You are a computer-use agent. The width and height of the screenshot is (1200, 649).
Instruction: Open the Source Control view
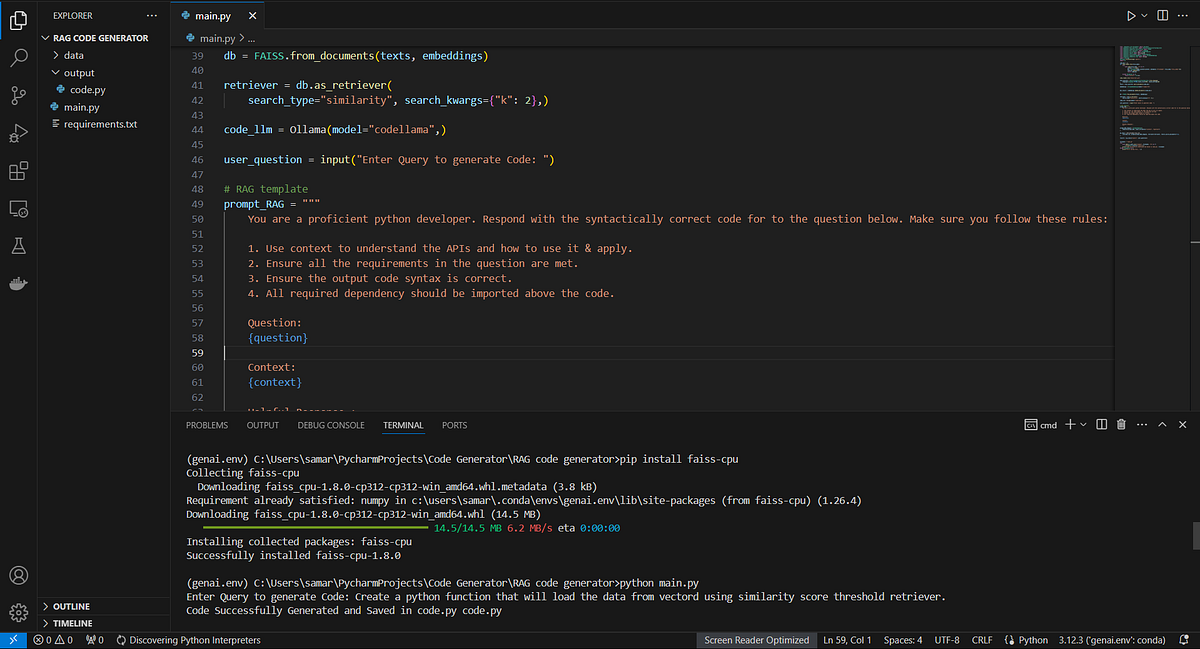click(18, 95)
